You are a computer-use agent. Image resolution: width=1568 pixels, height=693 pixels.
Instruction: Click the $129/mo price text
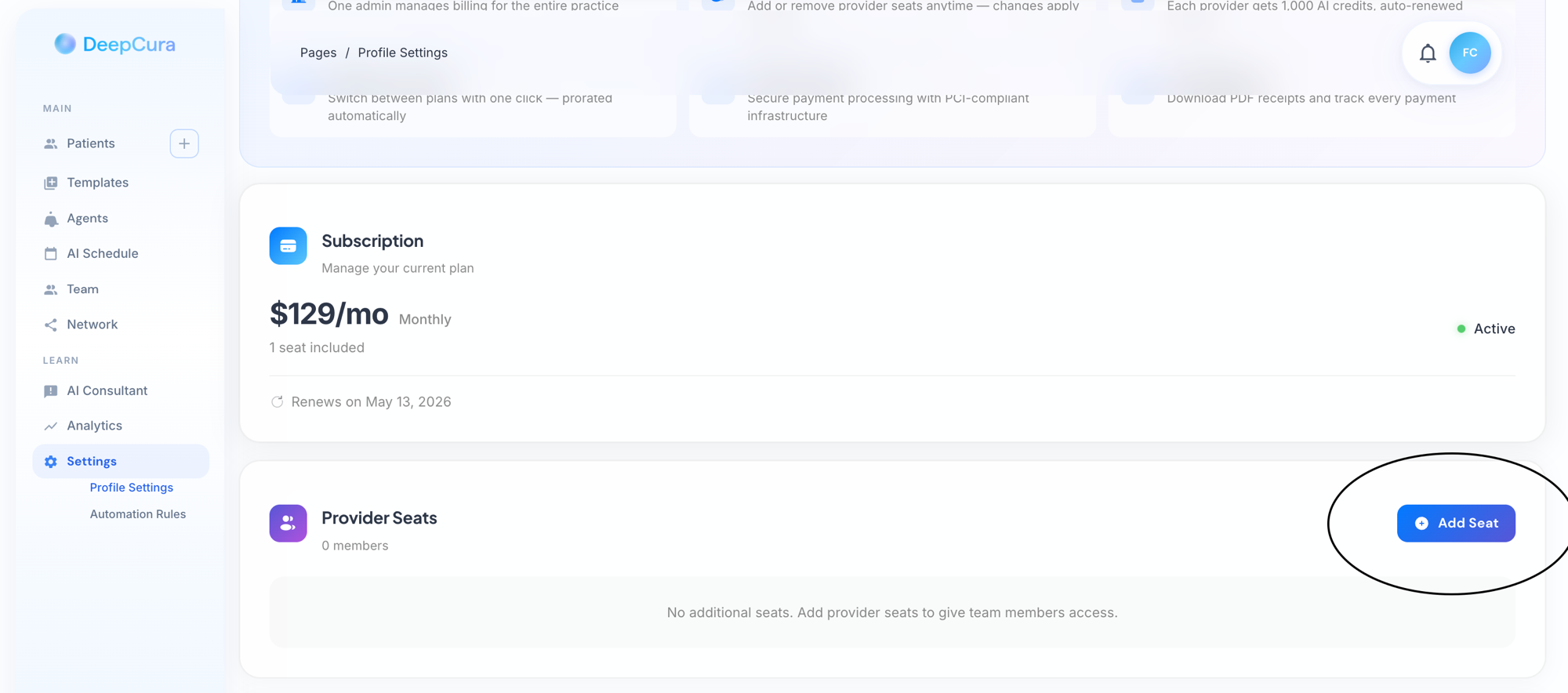(328, 314)
